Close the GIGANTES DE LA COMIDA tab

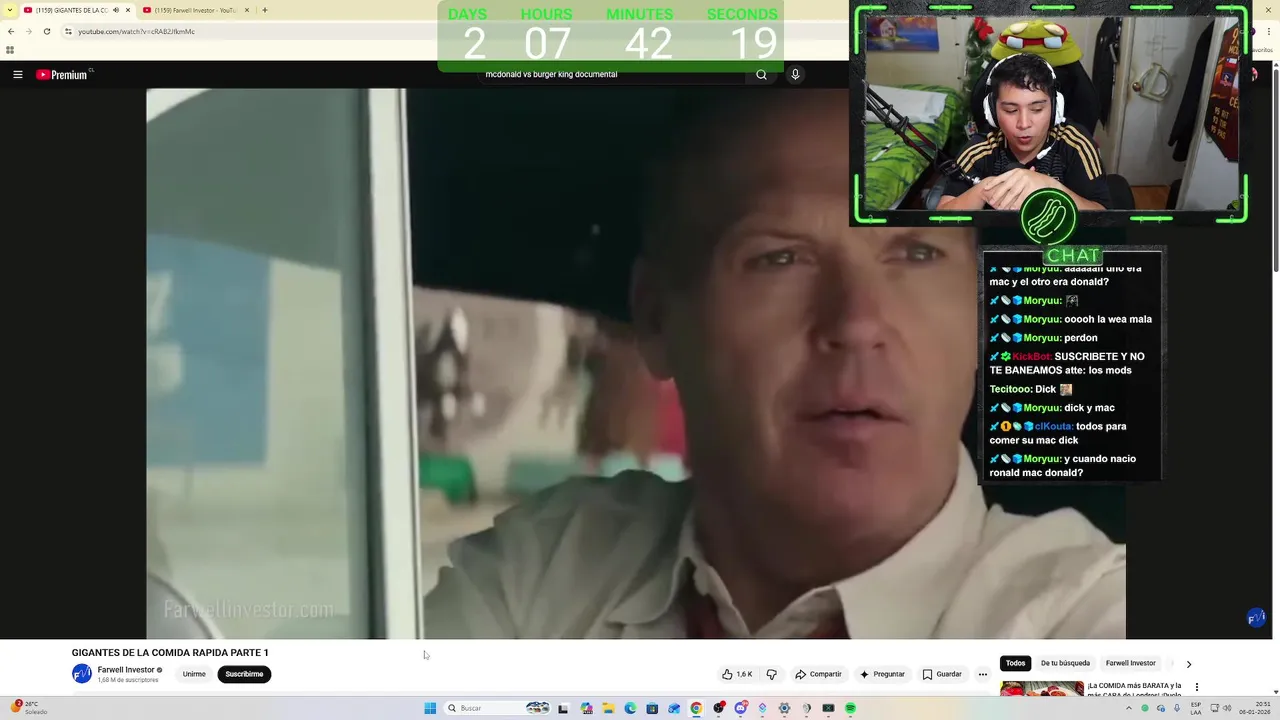(x=127, y=10)
